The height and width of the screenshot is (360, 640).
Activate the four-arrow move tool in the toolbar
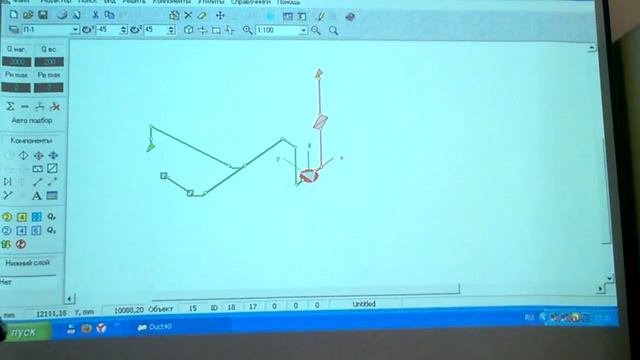point(220,16)
